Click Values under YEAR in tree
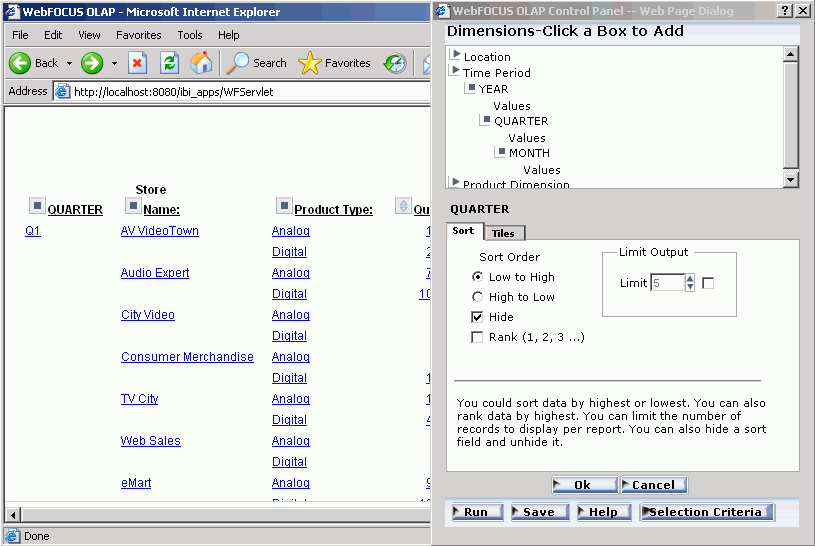 pyautogui.click(x=512, y=106)
